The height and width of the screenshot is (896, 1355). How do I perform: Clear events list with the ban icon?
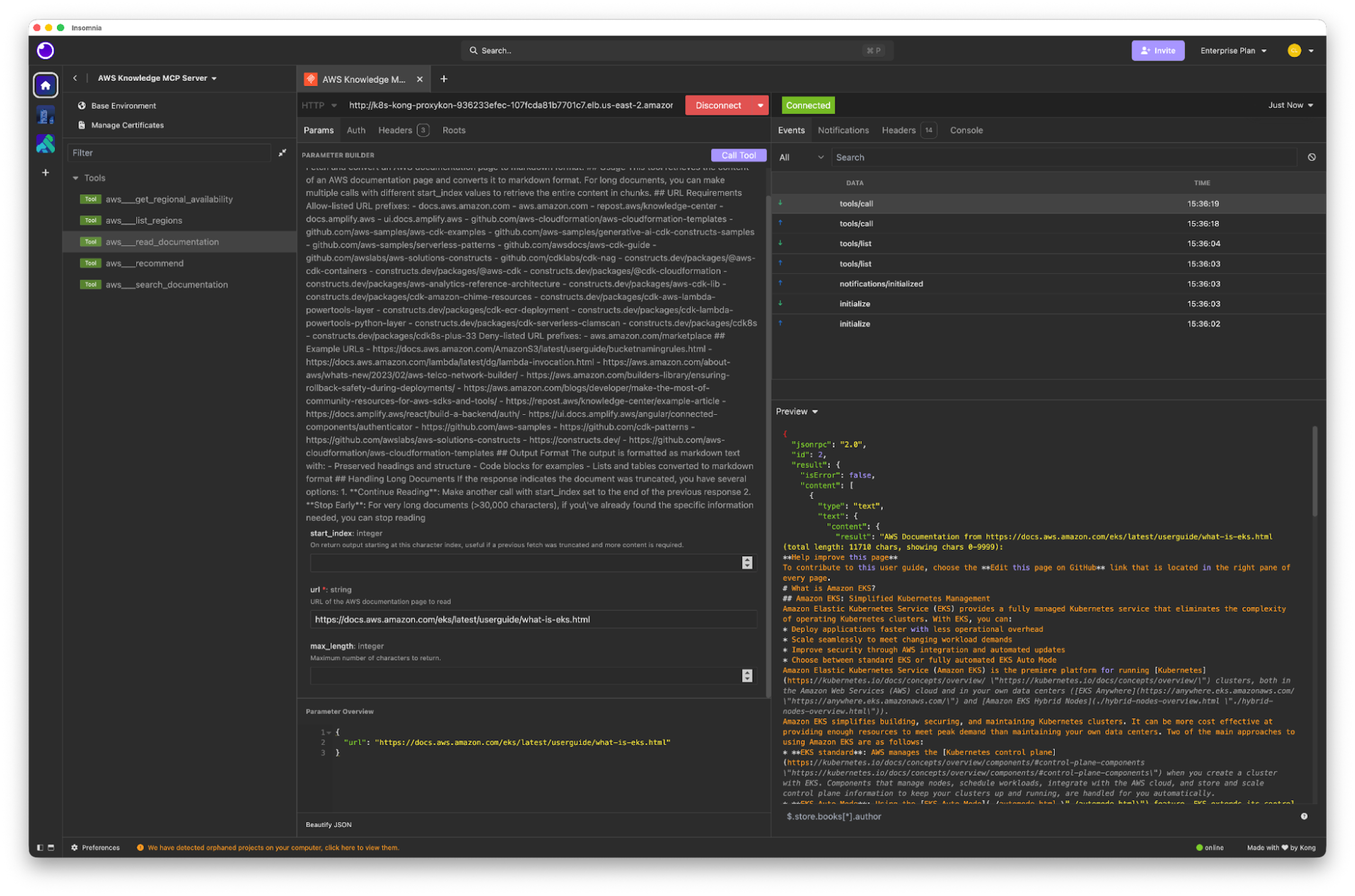[1311, 157]
